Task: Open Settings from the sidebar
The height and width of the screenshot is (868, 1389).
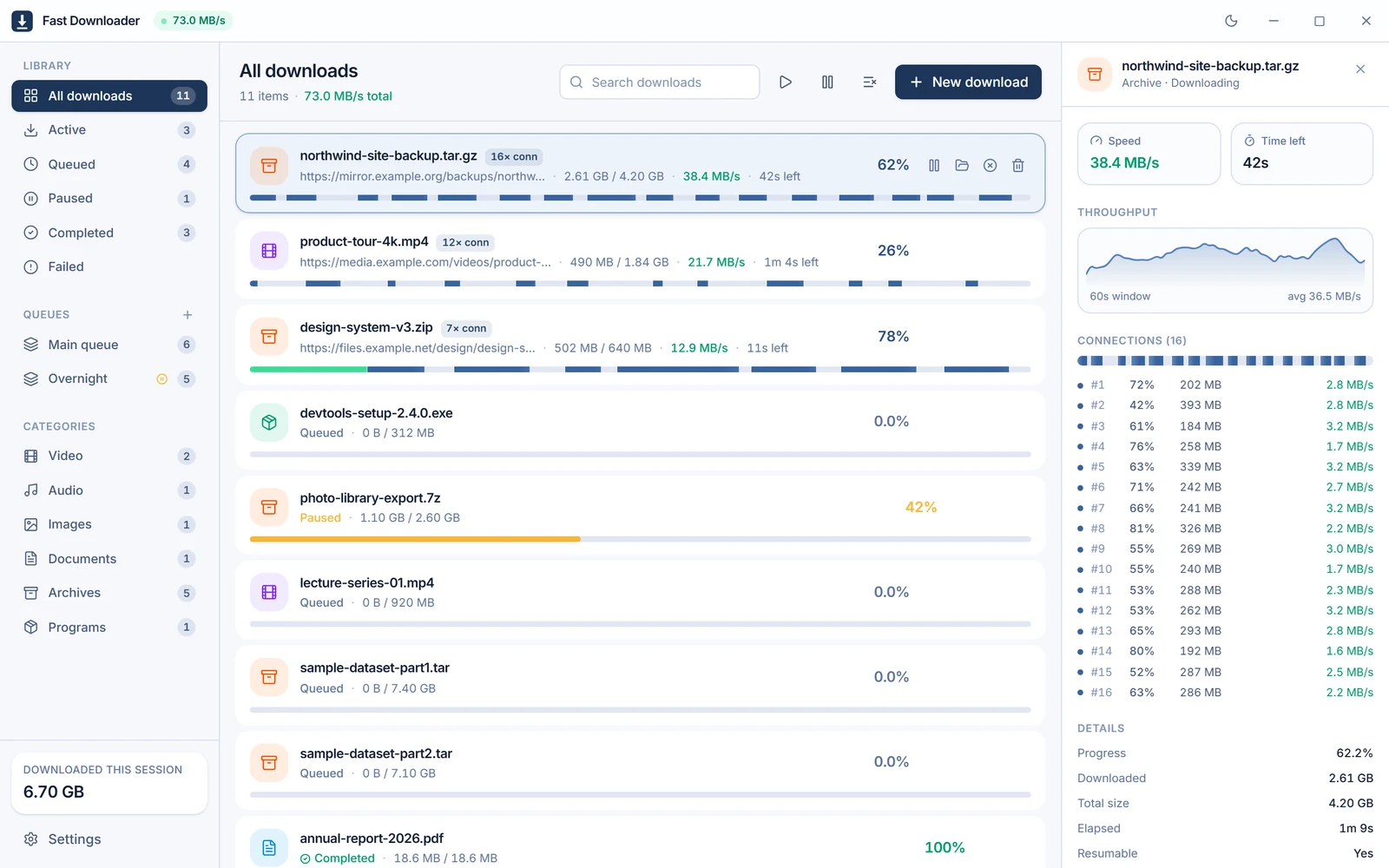Action: coord(109,839)
